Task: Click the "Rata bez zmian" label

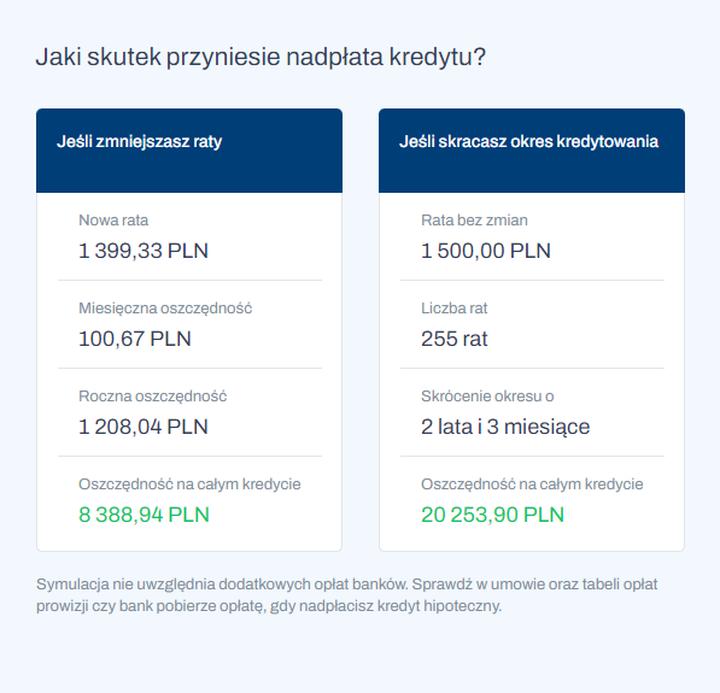Action: point(474,220)
